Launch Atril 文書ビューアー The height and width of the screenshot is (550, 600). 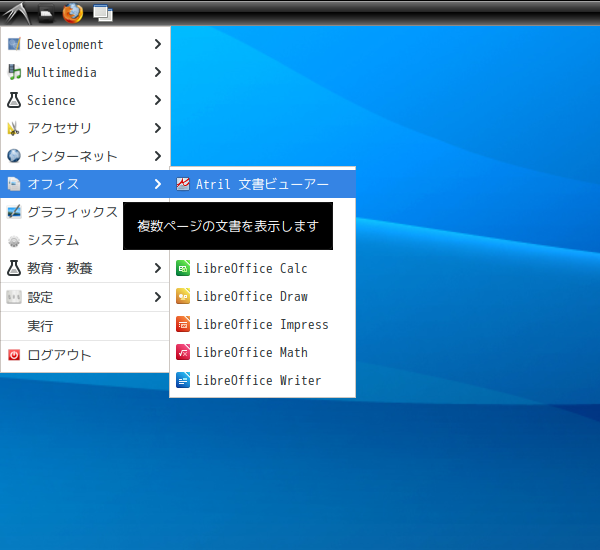coord(262,184)
